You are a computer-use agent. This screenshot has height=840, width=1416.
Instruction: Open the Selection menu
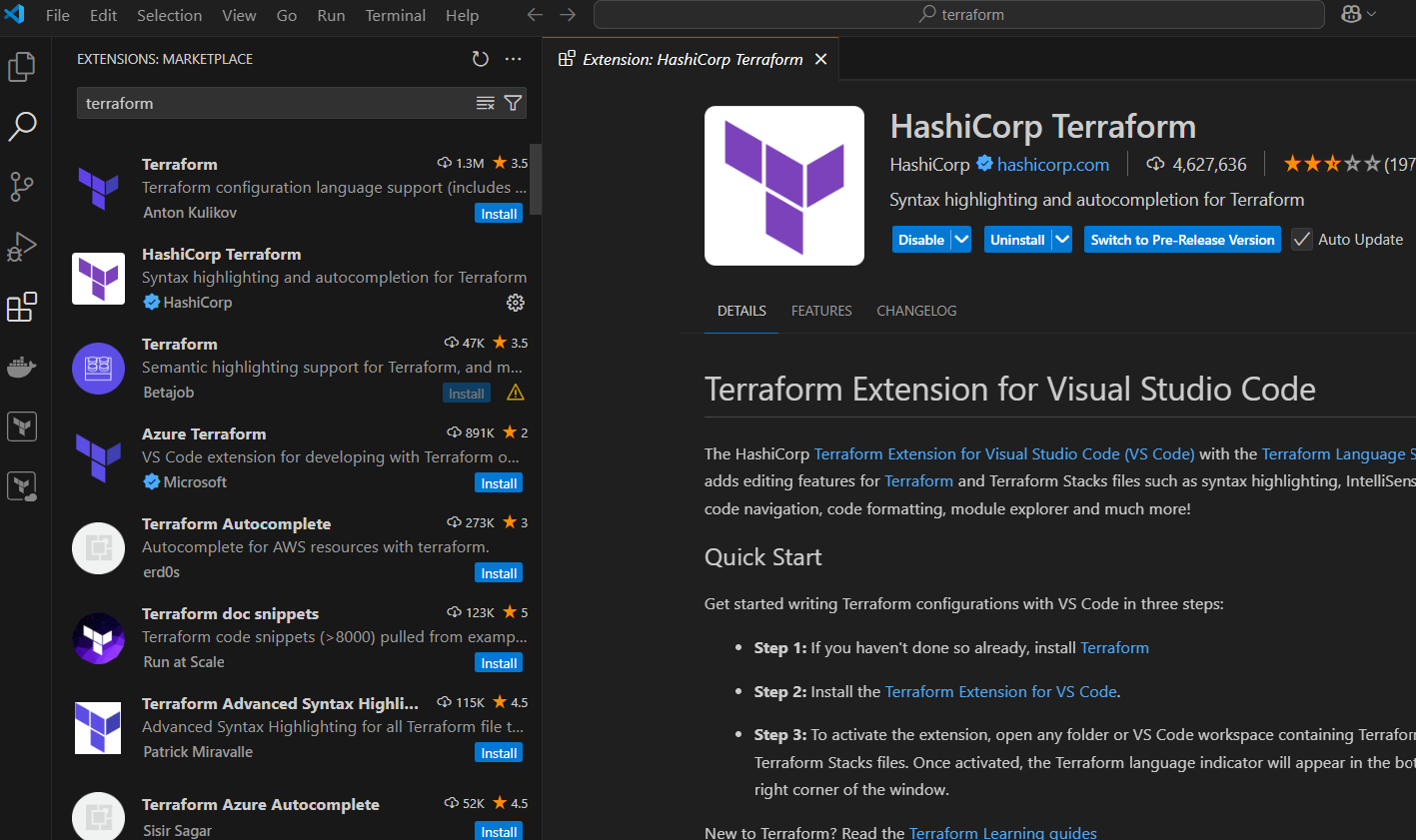point(169,15)
